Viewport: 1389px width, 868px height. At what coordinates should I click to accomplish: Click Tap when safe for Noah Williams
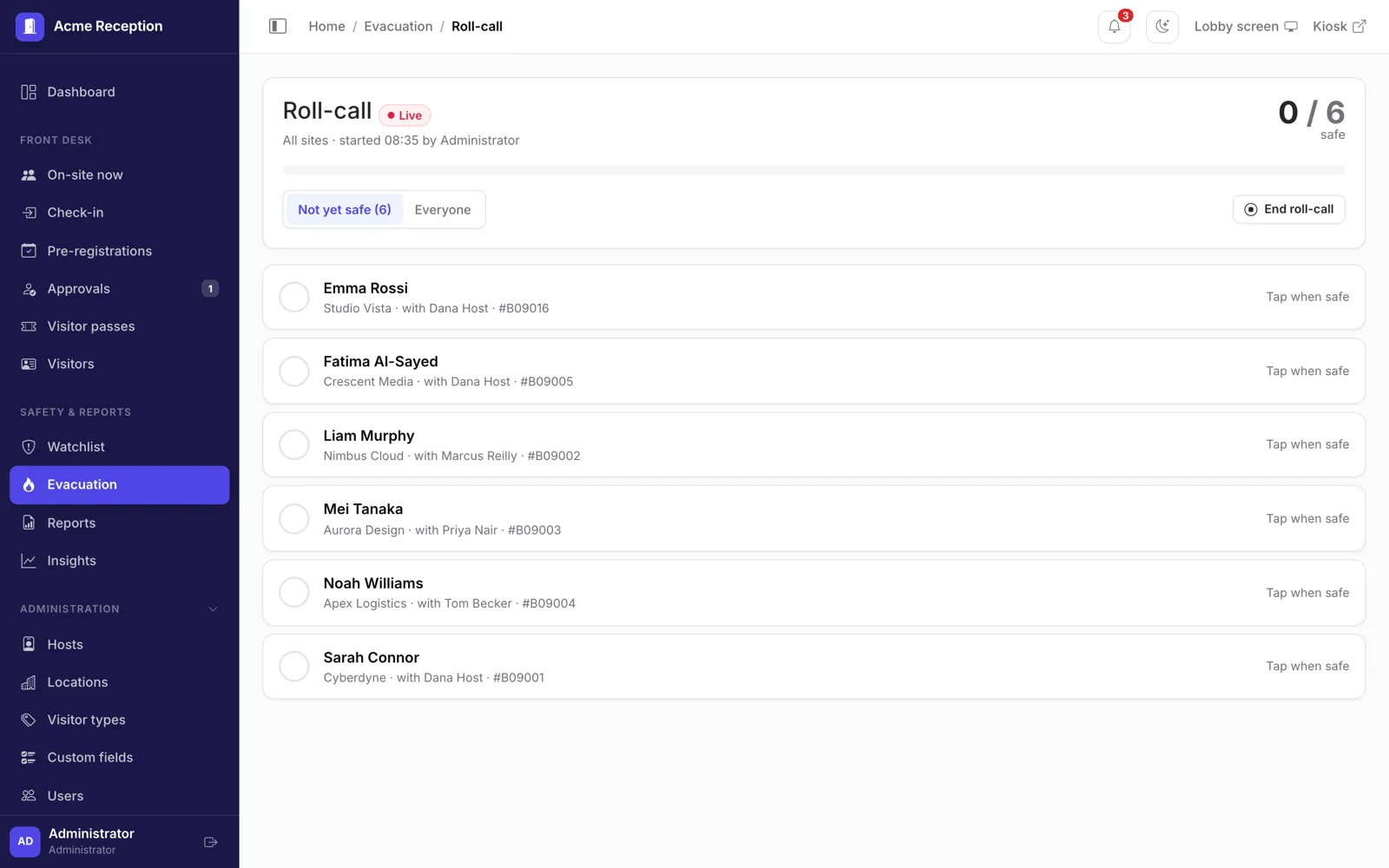1307,593
